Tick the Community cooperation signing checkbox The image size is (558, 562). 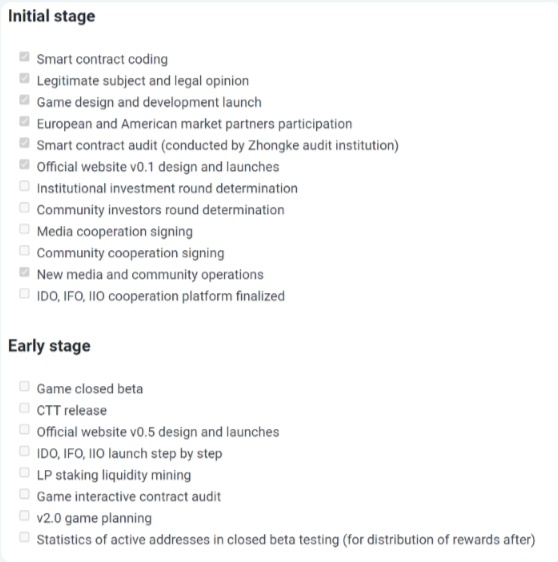[24, 250]
